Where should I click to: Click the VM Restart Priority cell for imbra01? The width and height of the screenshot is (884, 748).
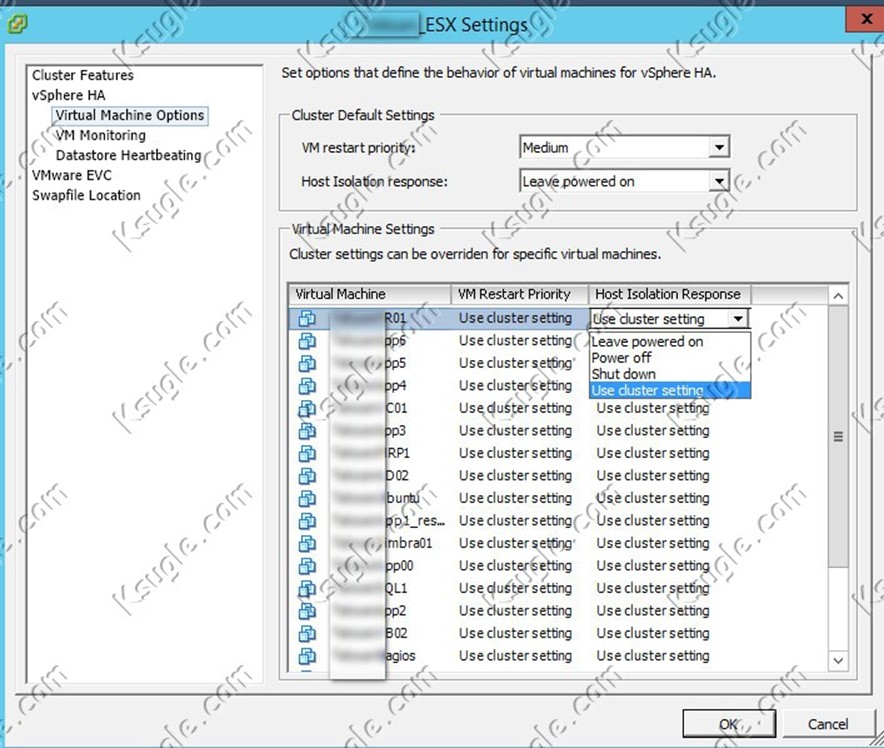515,544
